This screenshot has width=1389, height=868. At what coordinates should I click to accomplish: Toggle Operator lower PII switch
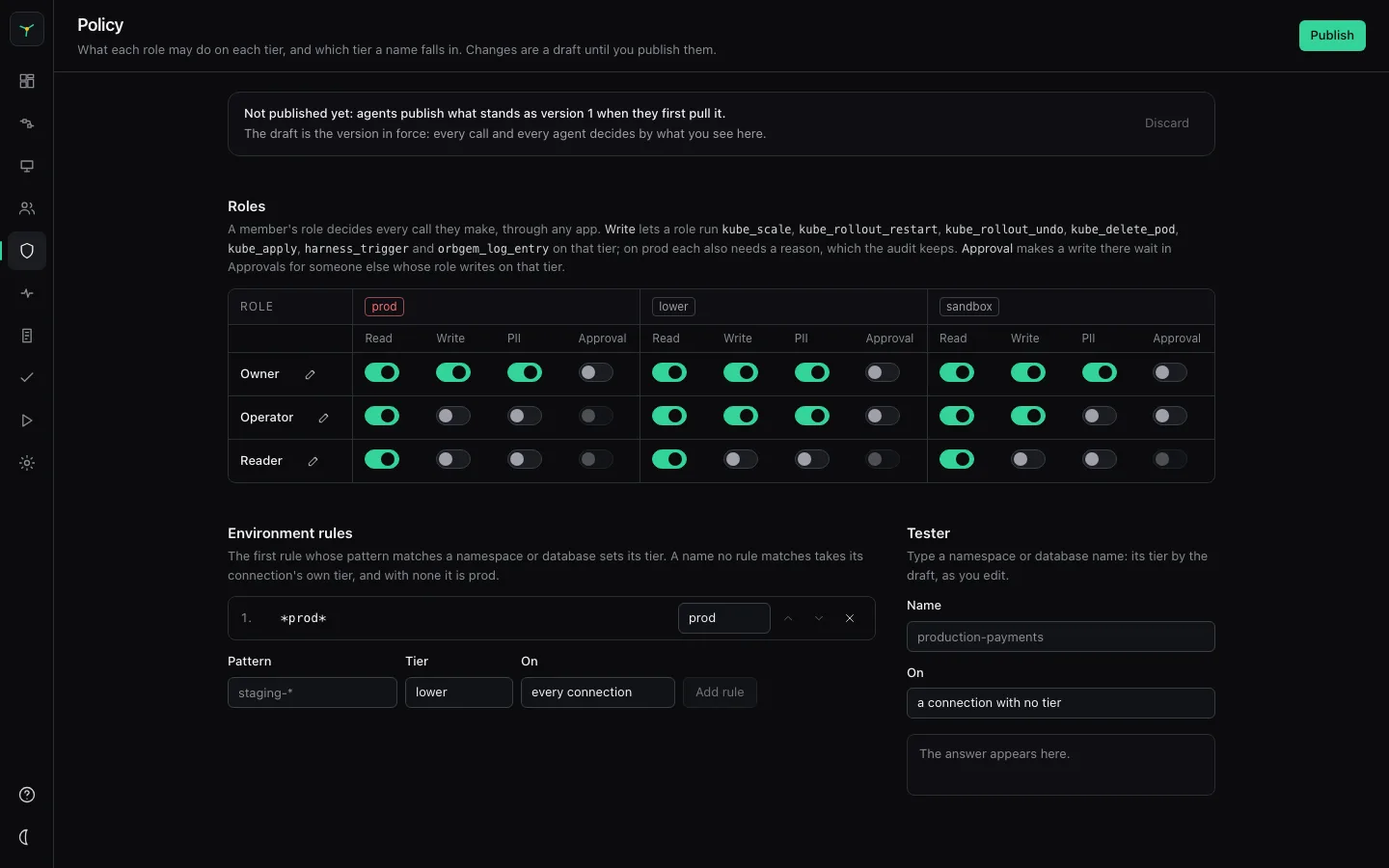tap(812, 416)
